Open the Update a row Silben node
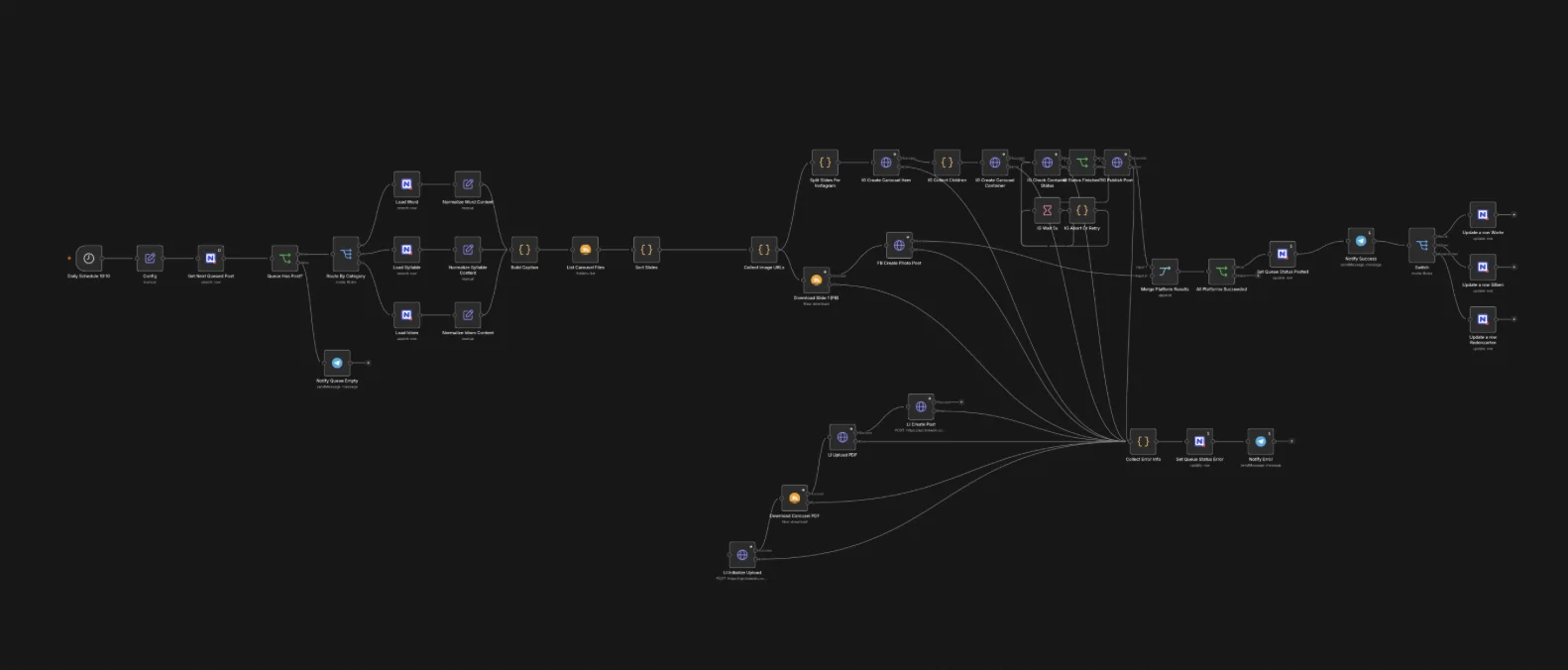Screen dimensions: 1568x670 pos(1483,267)
